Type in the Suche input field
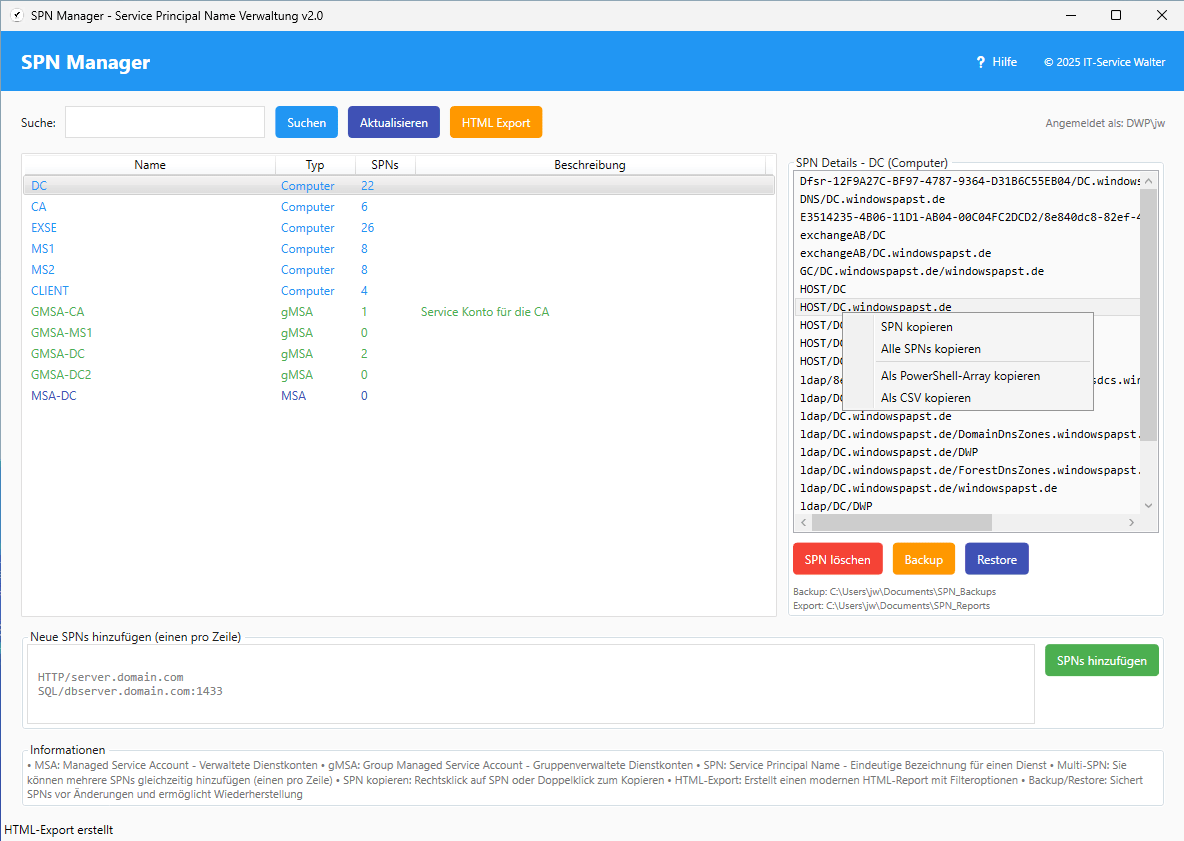The height and width of the screenshot is (841, 1184). click(x=165, y=122)
